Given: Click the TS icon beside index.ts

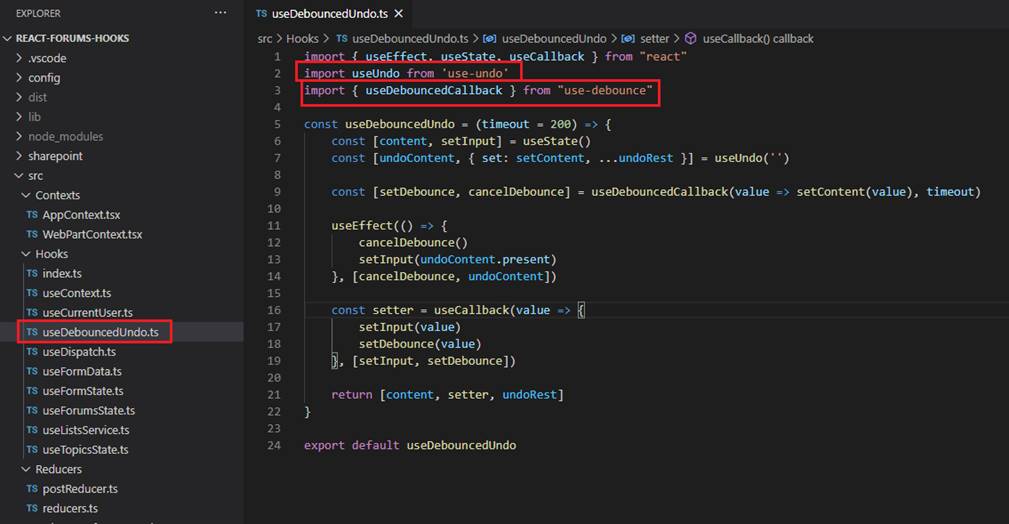Looking at the screenshot, I should tap(32, 274).
